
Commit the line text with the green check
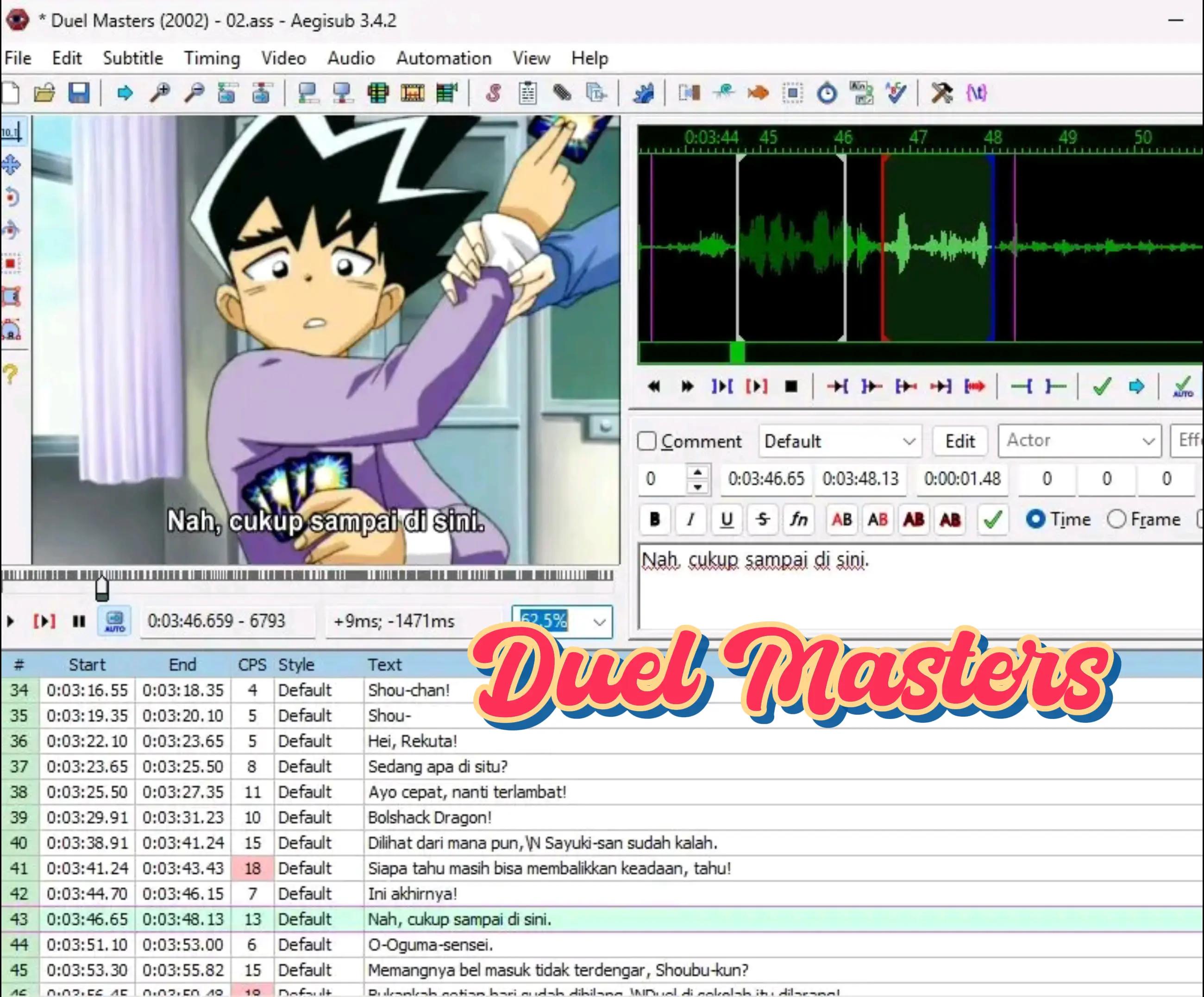coord(992,520)
